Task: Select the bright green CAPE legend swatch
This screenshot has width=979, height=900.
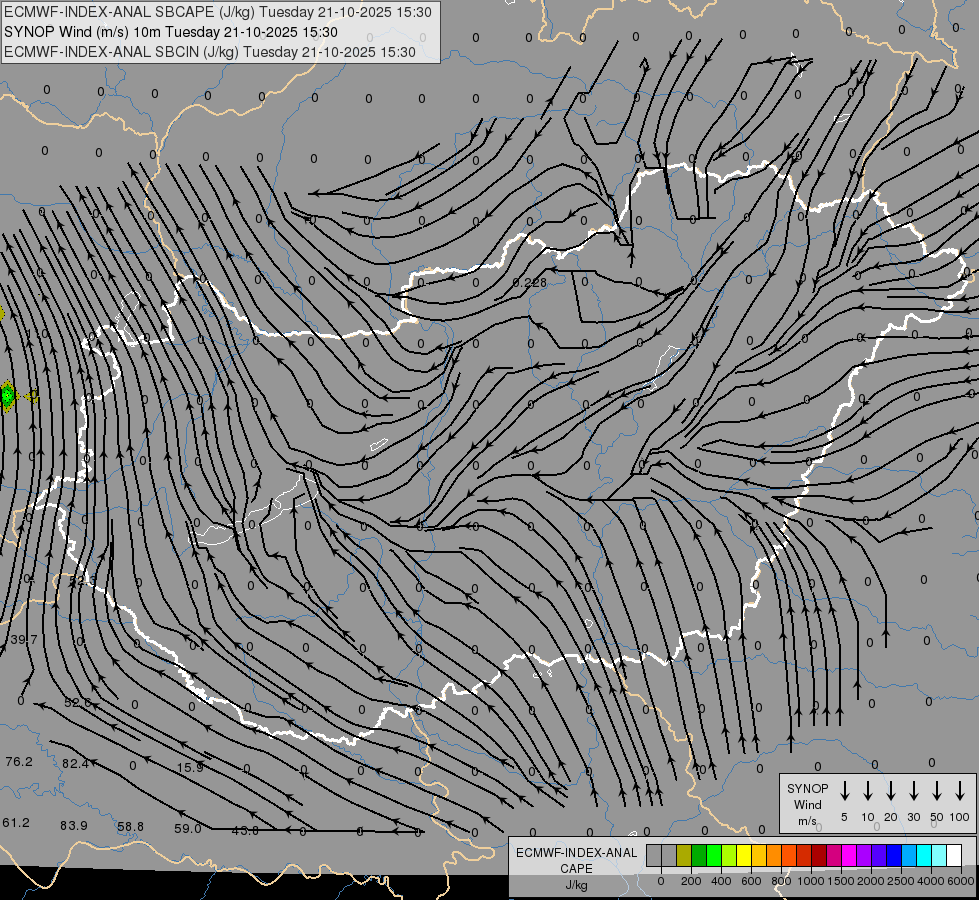Action: tap(714, 855)
